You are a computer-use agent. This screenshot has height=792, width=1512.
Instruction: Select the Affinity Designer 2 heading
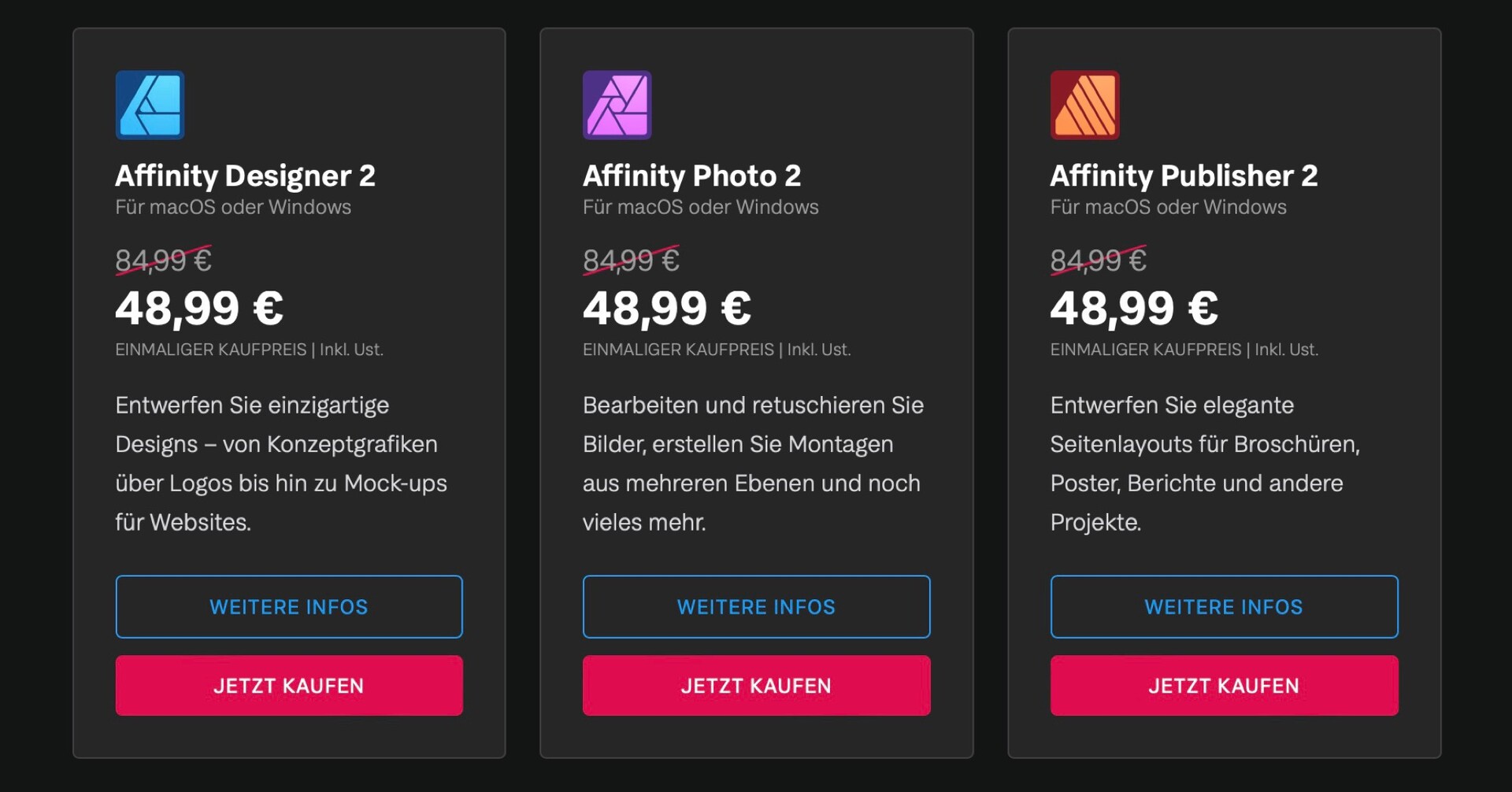click(246, 176)
